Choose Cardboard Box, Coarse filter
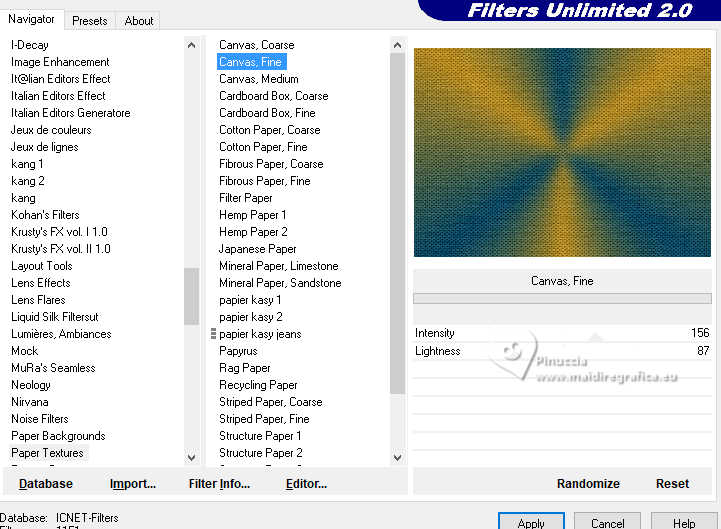721x529 pixels. coord(274,96)
